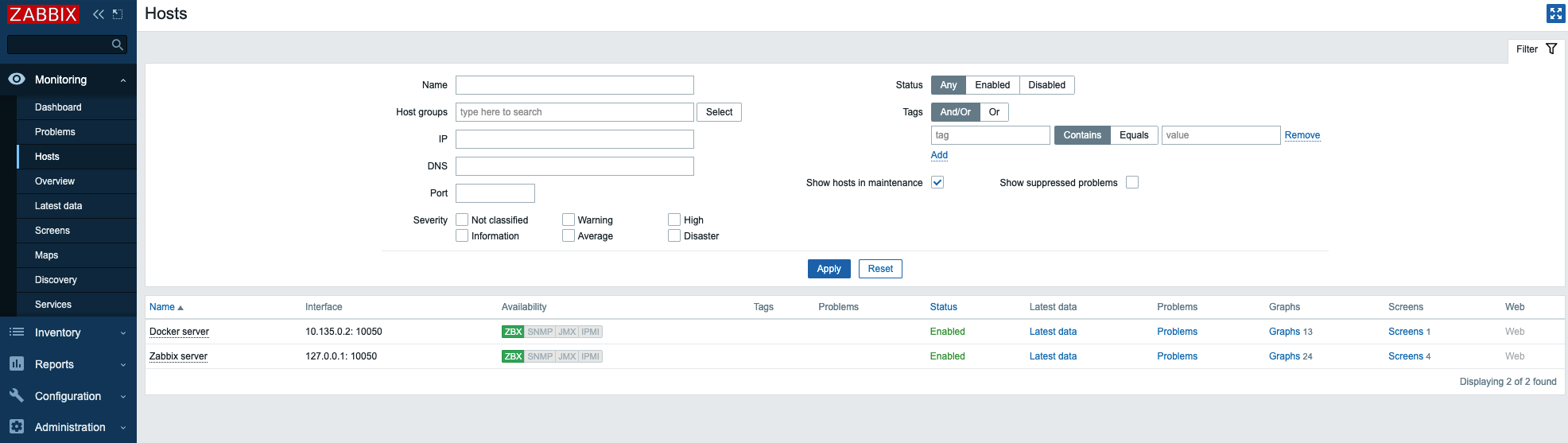This screenshot has height=443, width=1568.
Task: Open Latest data for Zabbix server
Action: coord(1053,356)
